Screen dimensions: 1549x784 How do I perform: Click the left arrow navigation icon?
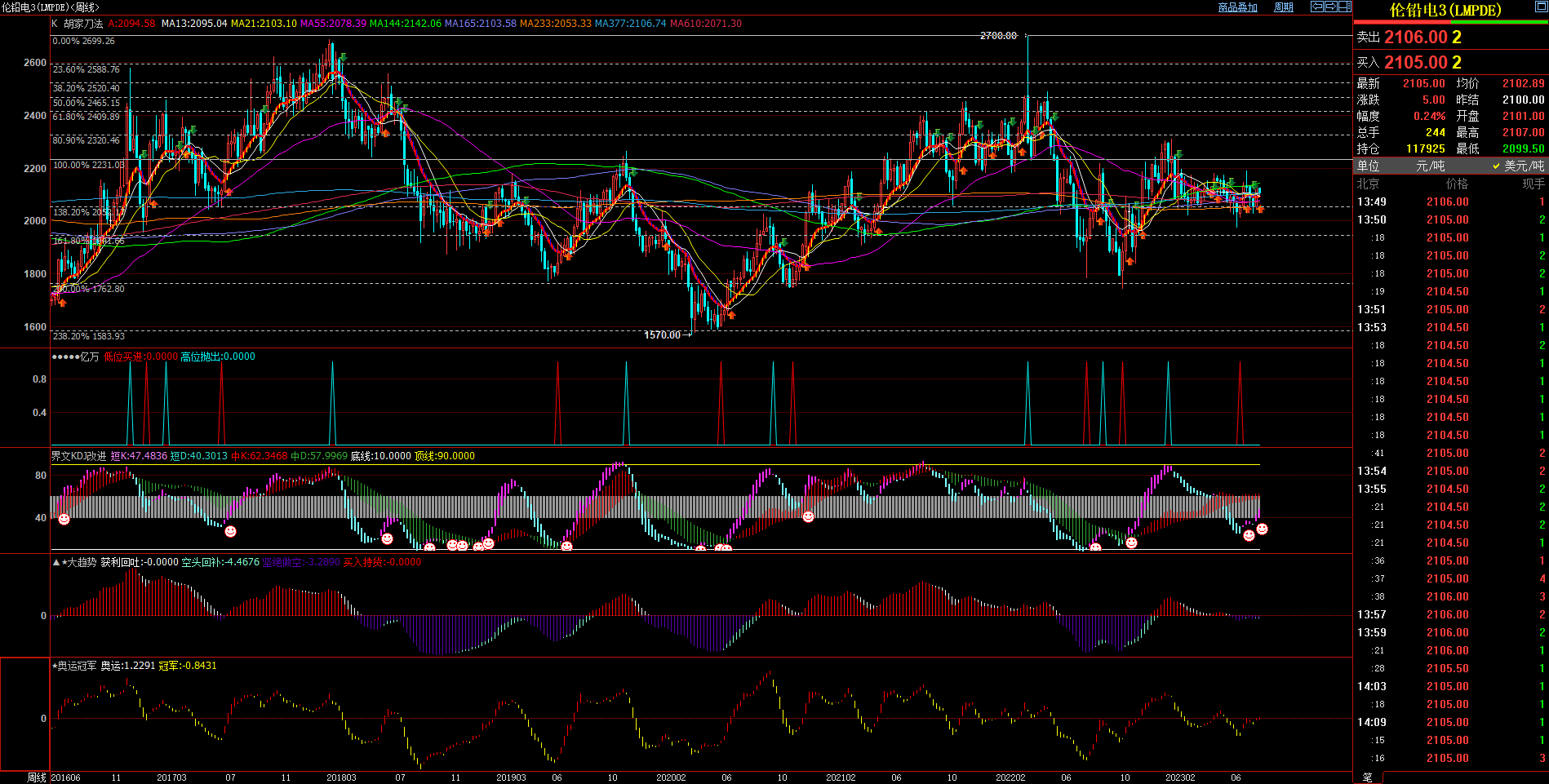1316,7
